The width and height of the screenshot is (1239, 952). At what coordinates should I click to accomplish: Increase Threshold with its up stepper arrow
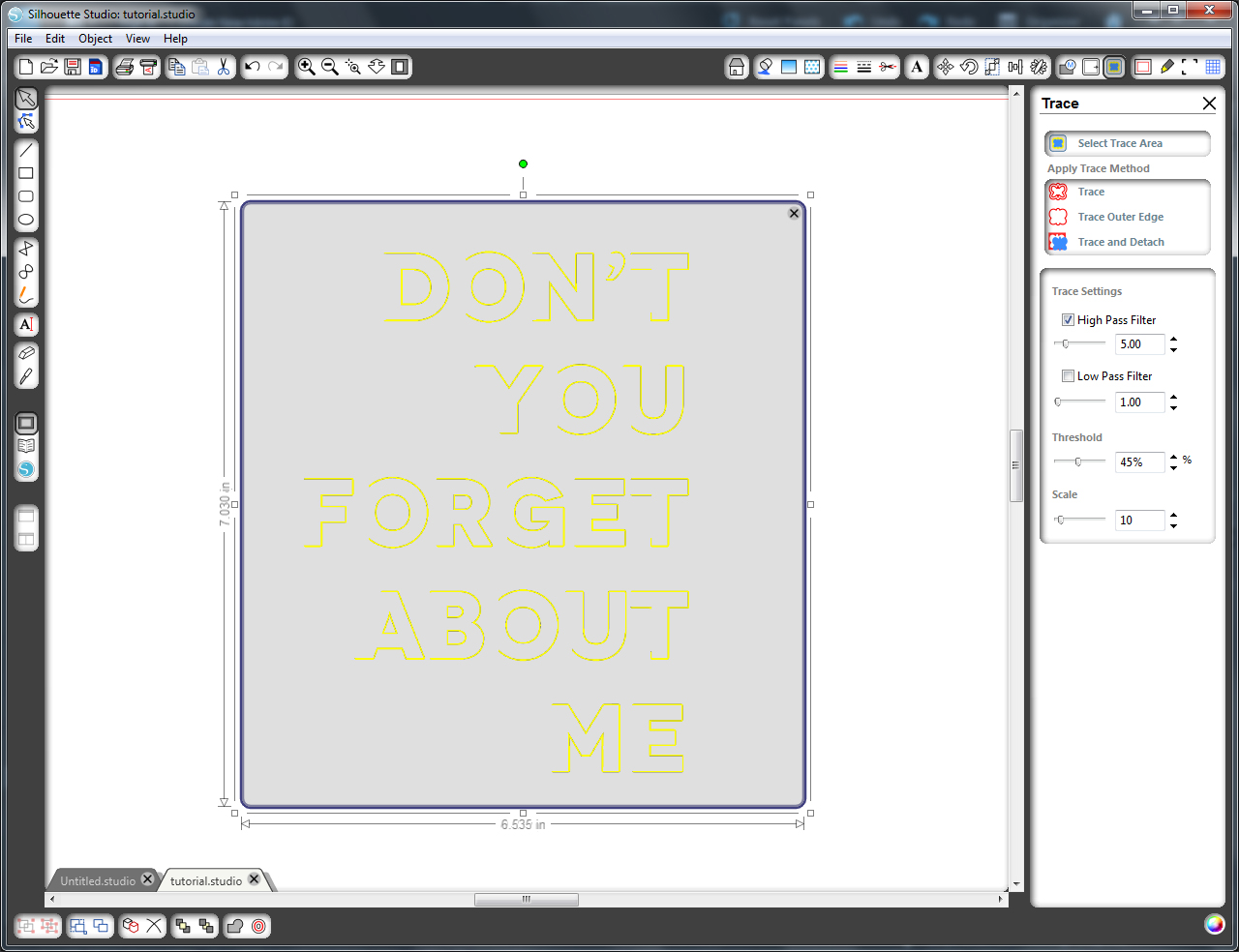point(1173,457)
